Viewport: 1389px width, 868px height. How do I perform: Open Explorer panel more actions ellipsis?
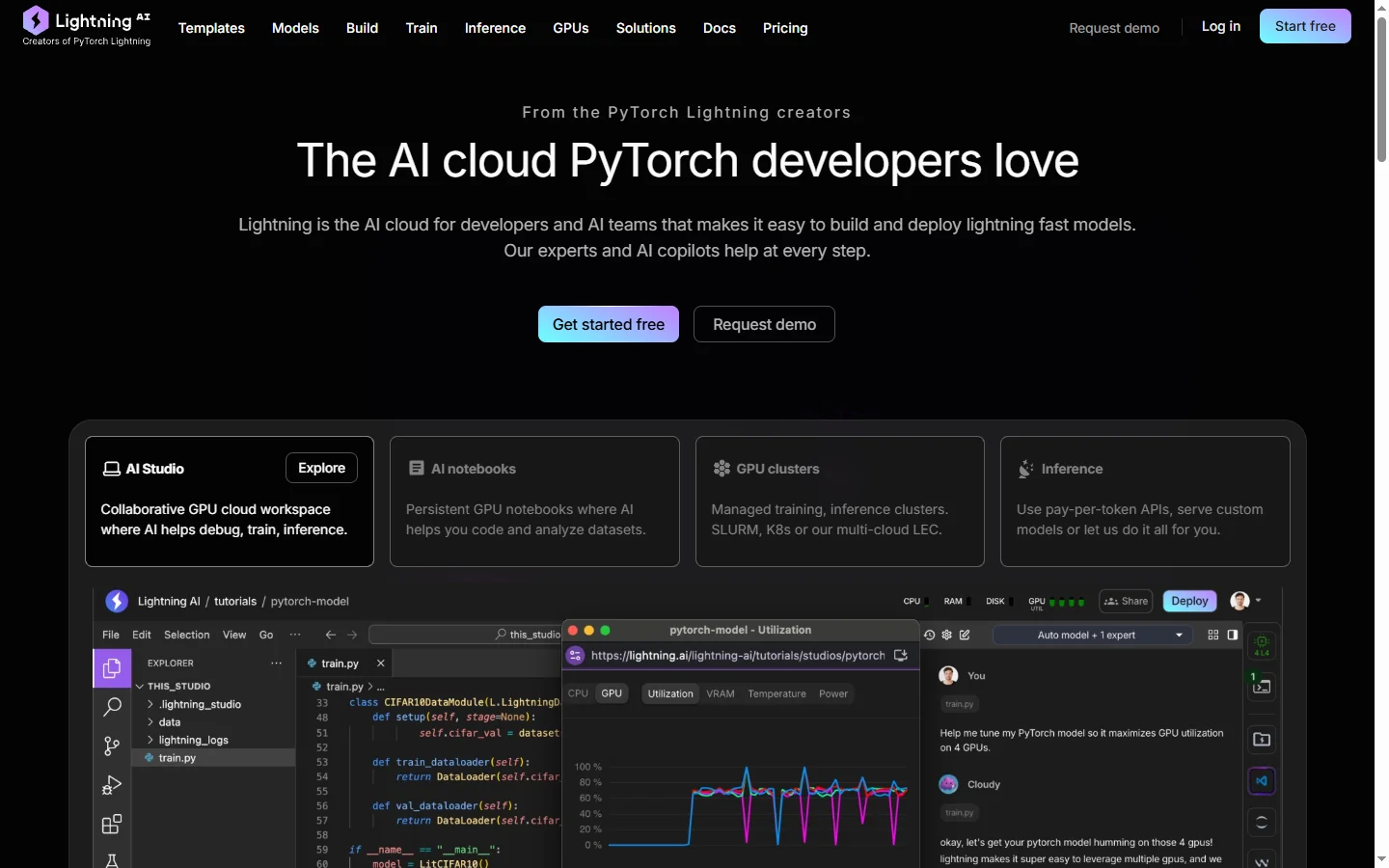(277, 663)
